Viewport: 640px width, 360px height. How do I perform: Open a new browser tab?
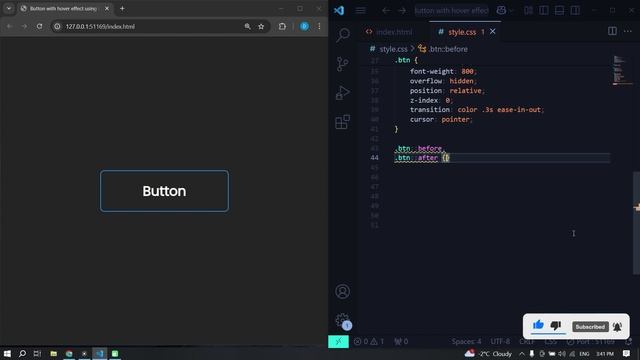coord(122,8)
